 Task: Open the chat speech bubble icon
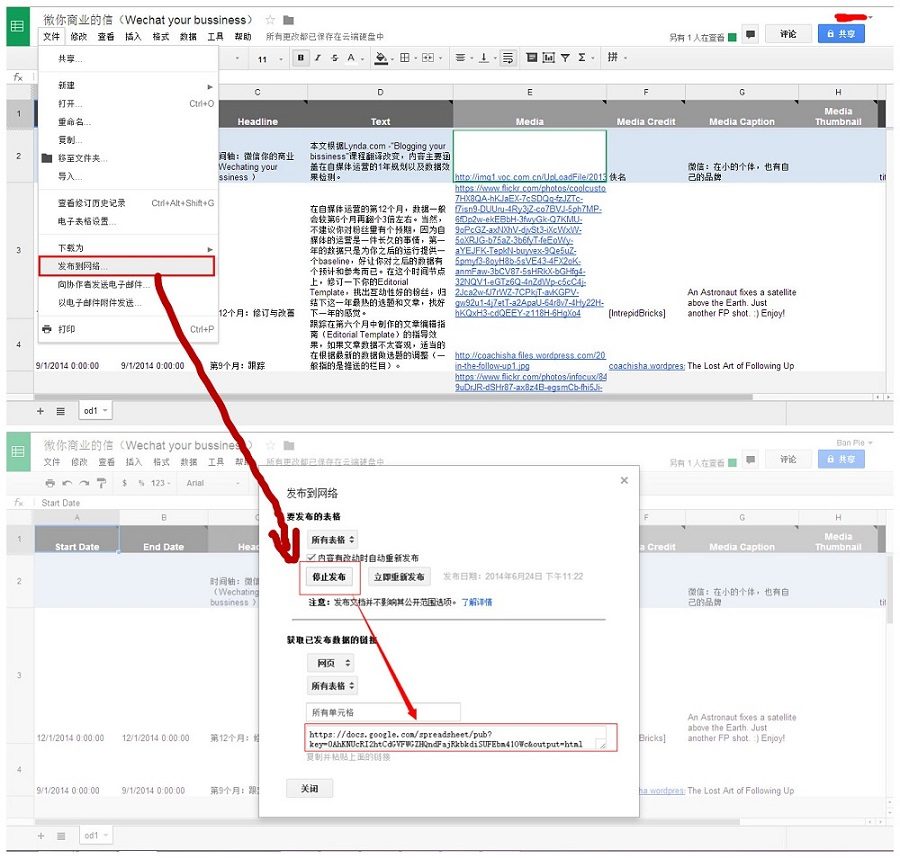(x=750, y=35)
